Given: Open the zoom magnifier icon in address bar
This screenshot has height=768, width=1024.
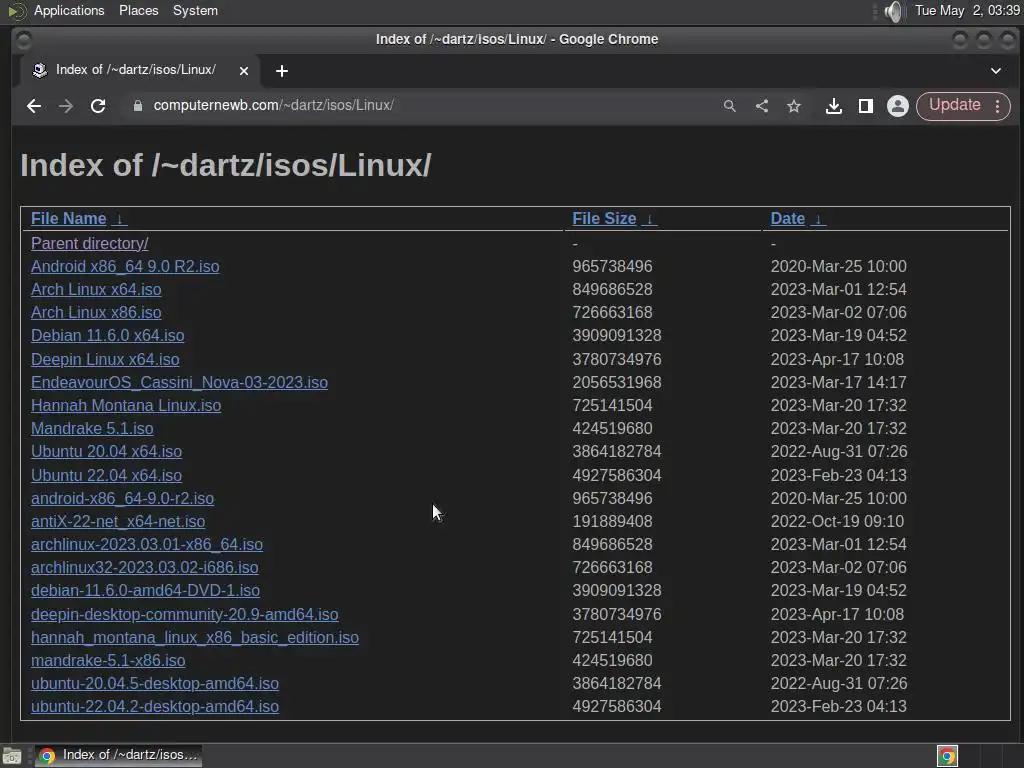Looking at the screenshot, I should click(729, 106).
